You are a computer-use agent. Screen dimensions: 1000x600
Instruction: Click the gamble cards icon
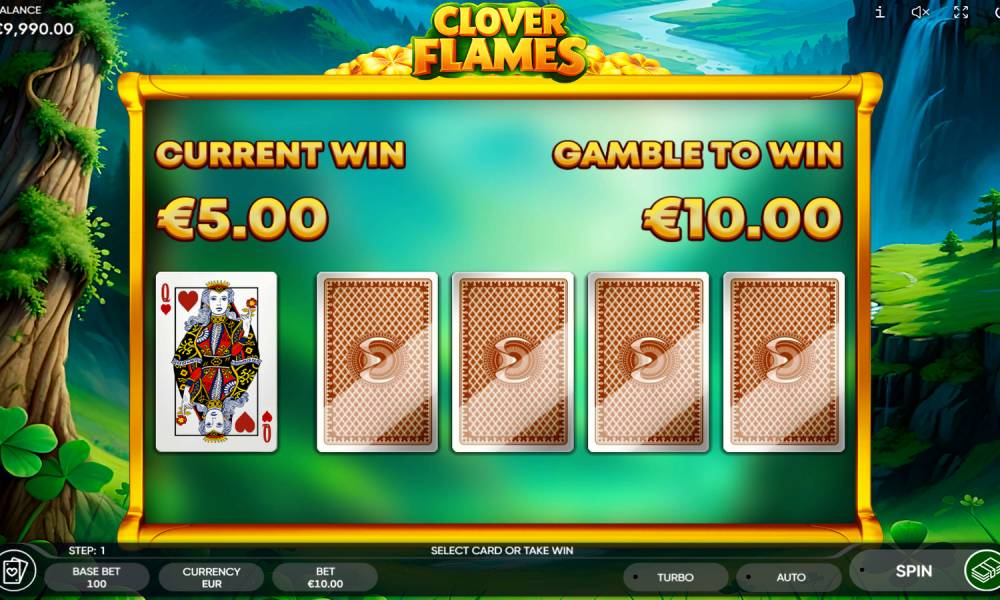[x=15, y=571]
